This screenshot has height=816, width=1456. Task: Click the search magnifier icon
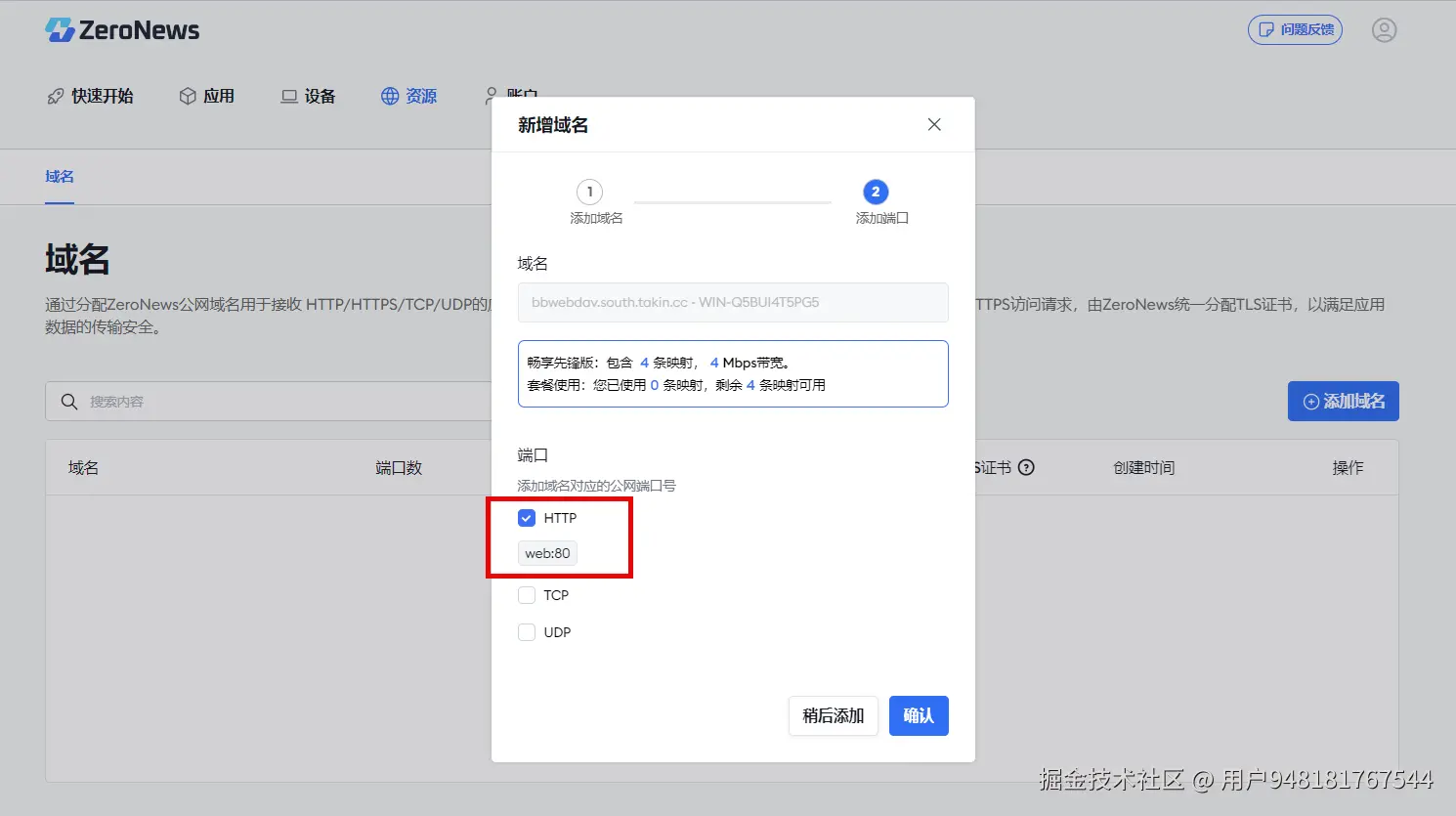point(69,402)
